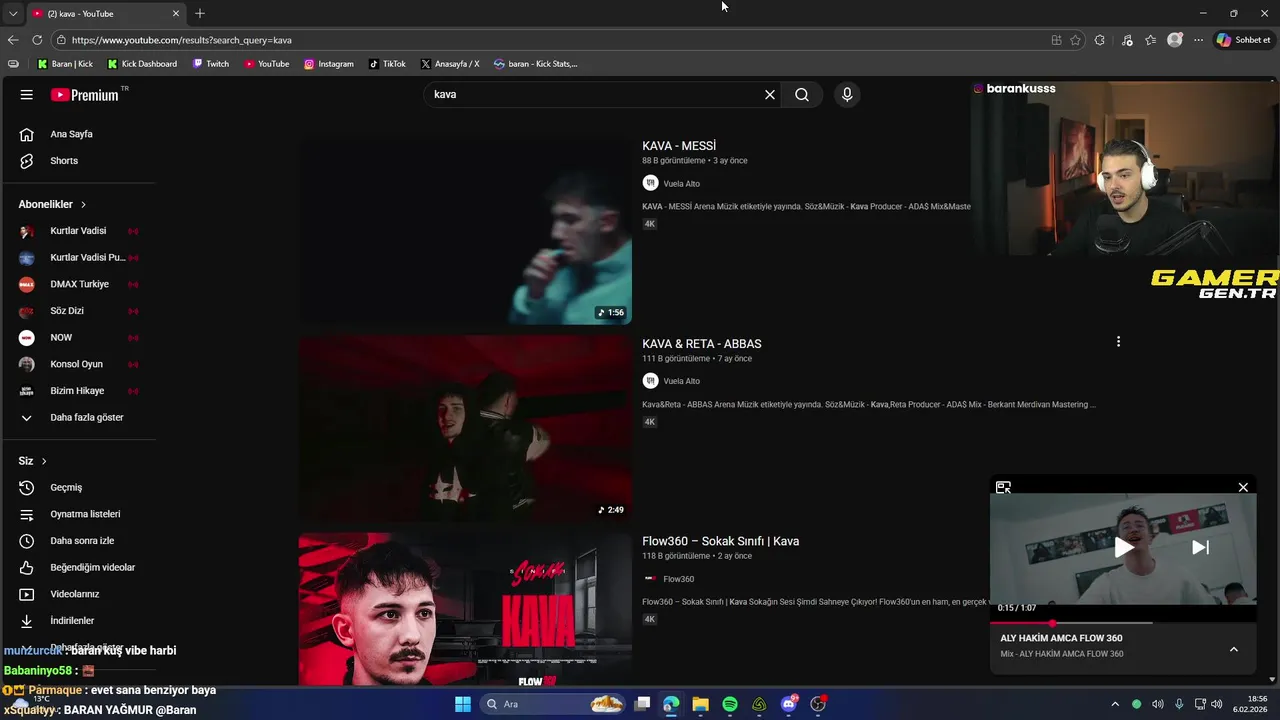Expand the miniplayer to full page
This screenshot has height=720, width=1280.
click(x=1003, y=488)
